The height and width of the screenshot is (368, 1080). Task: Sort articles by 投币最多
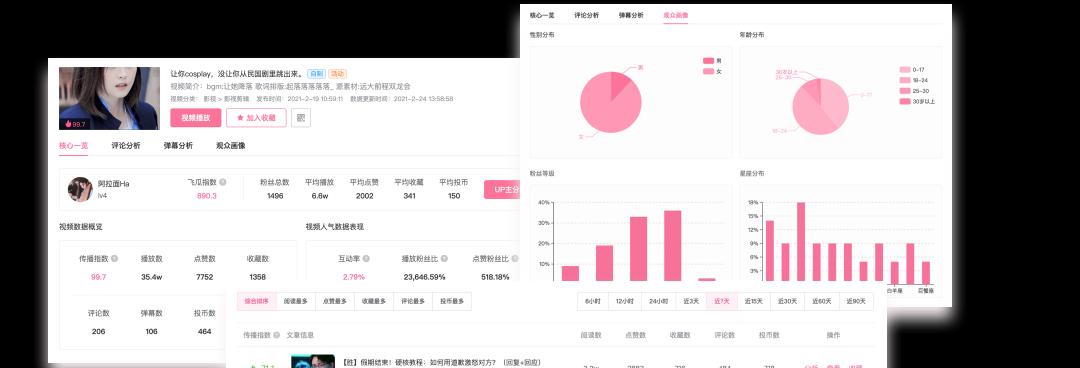(x=453, y=301)
